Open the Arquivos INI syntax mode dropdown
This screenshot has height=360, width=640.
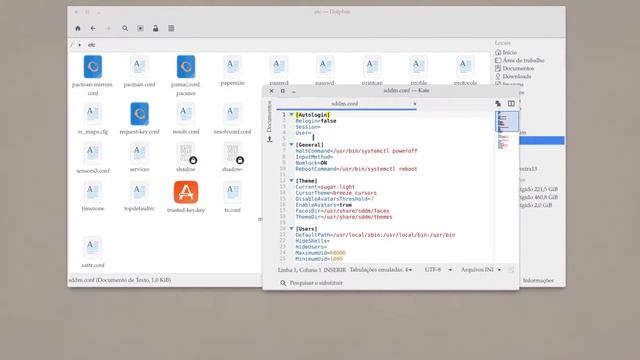point(481,270)
